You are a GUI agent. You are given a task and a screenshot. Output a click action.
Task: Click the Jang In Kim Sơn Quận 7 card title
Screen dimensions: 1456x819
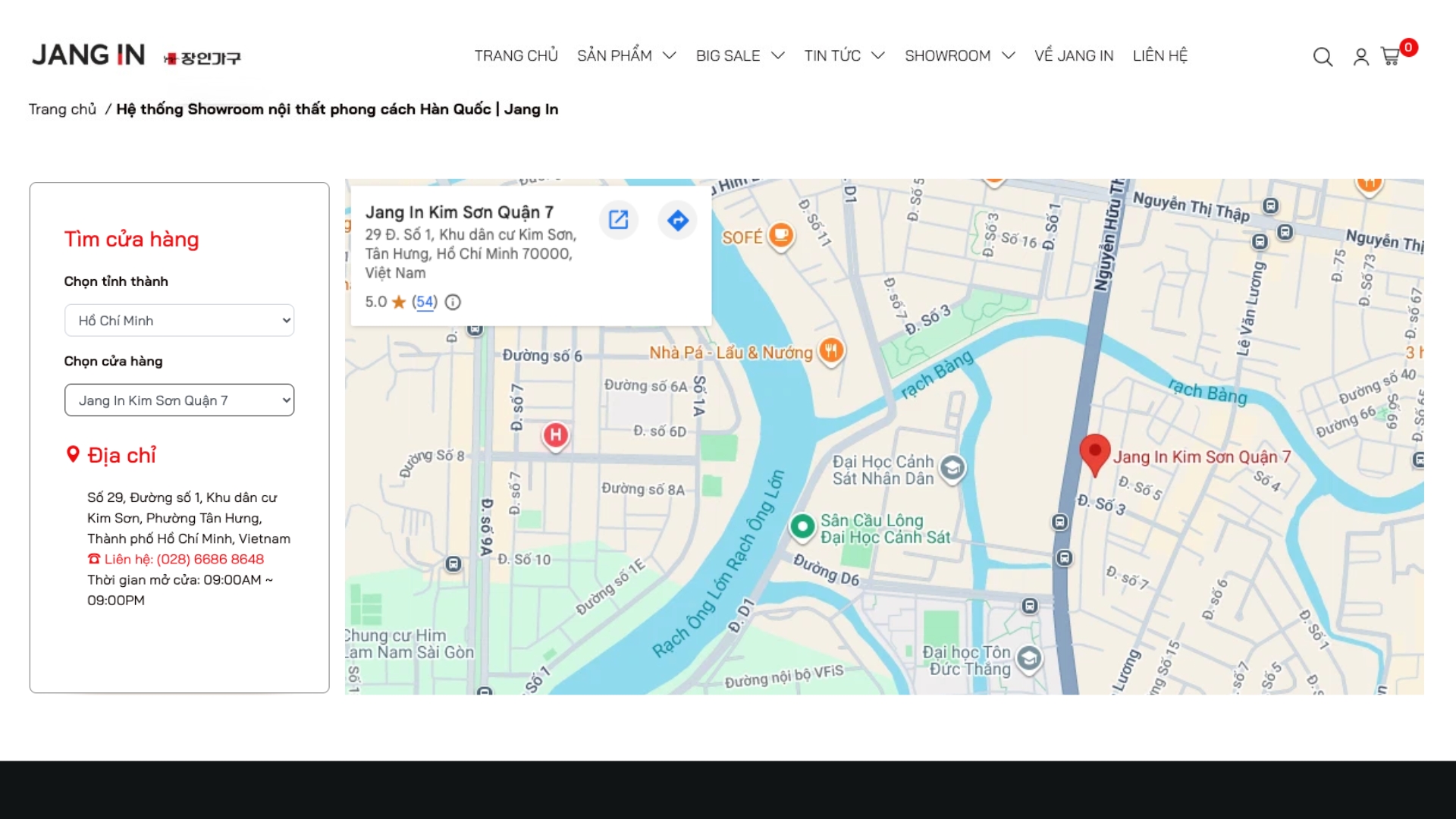460,212
